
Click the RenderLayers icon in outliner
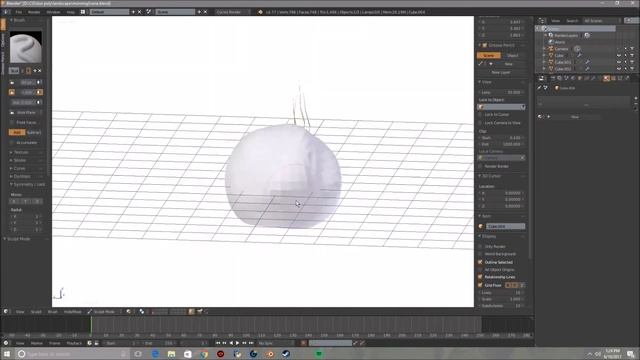551,36
